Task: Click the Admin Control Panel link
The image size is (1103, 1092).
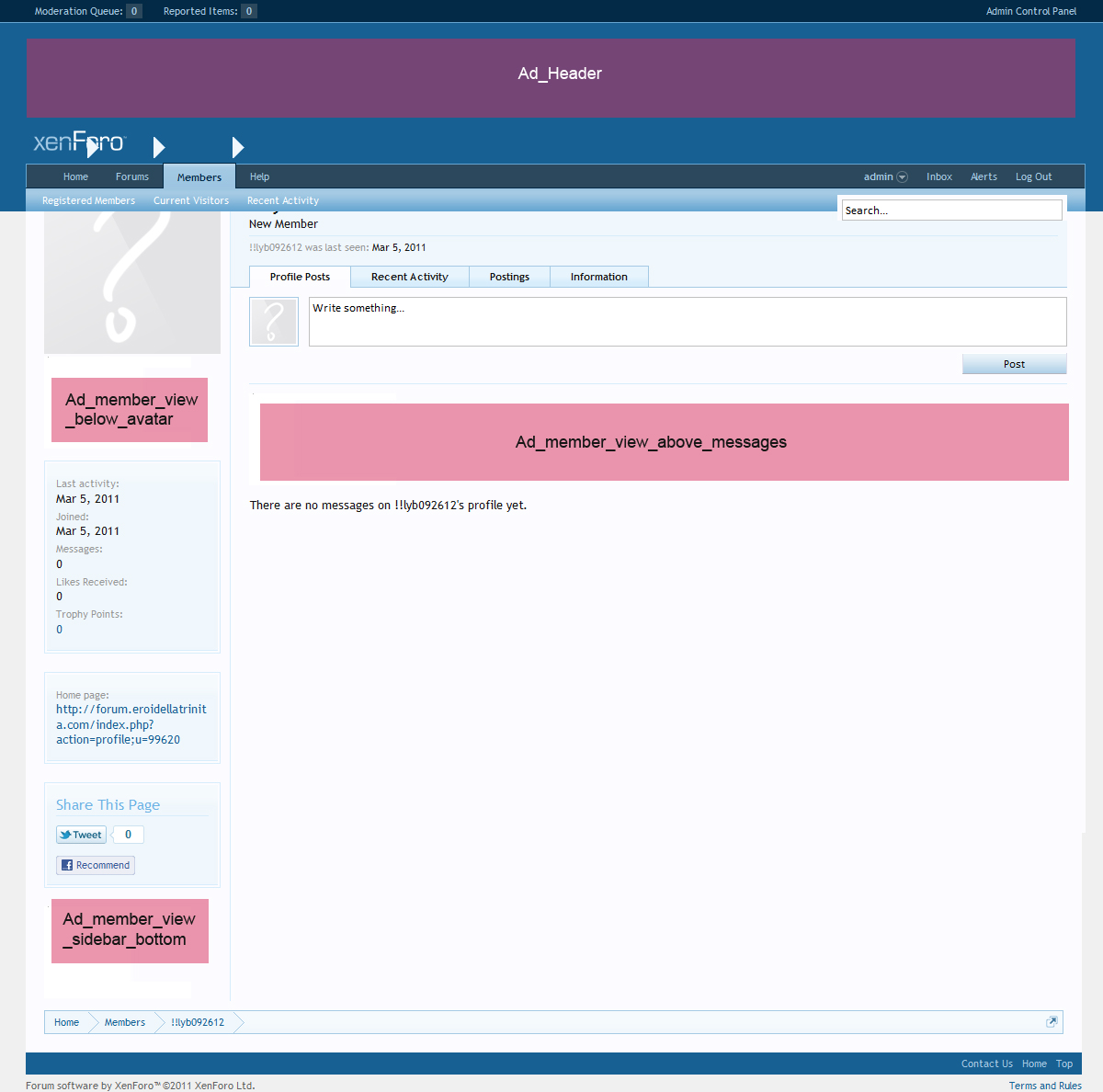Action: point(1030,11)
